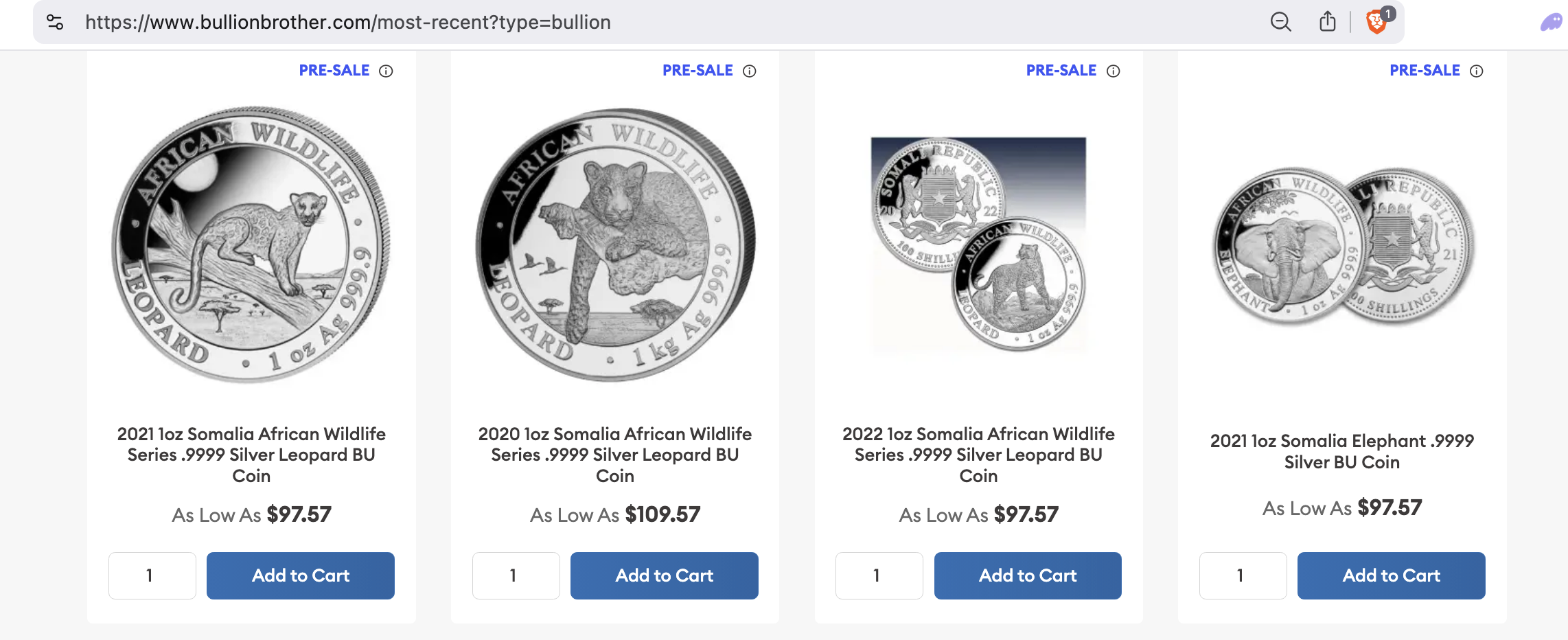Click the site settings icon in address bar
This screenshot has height=640, width=1568.
tap(55, 23)
